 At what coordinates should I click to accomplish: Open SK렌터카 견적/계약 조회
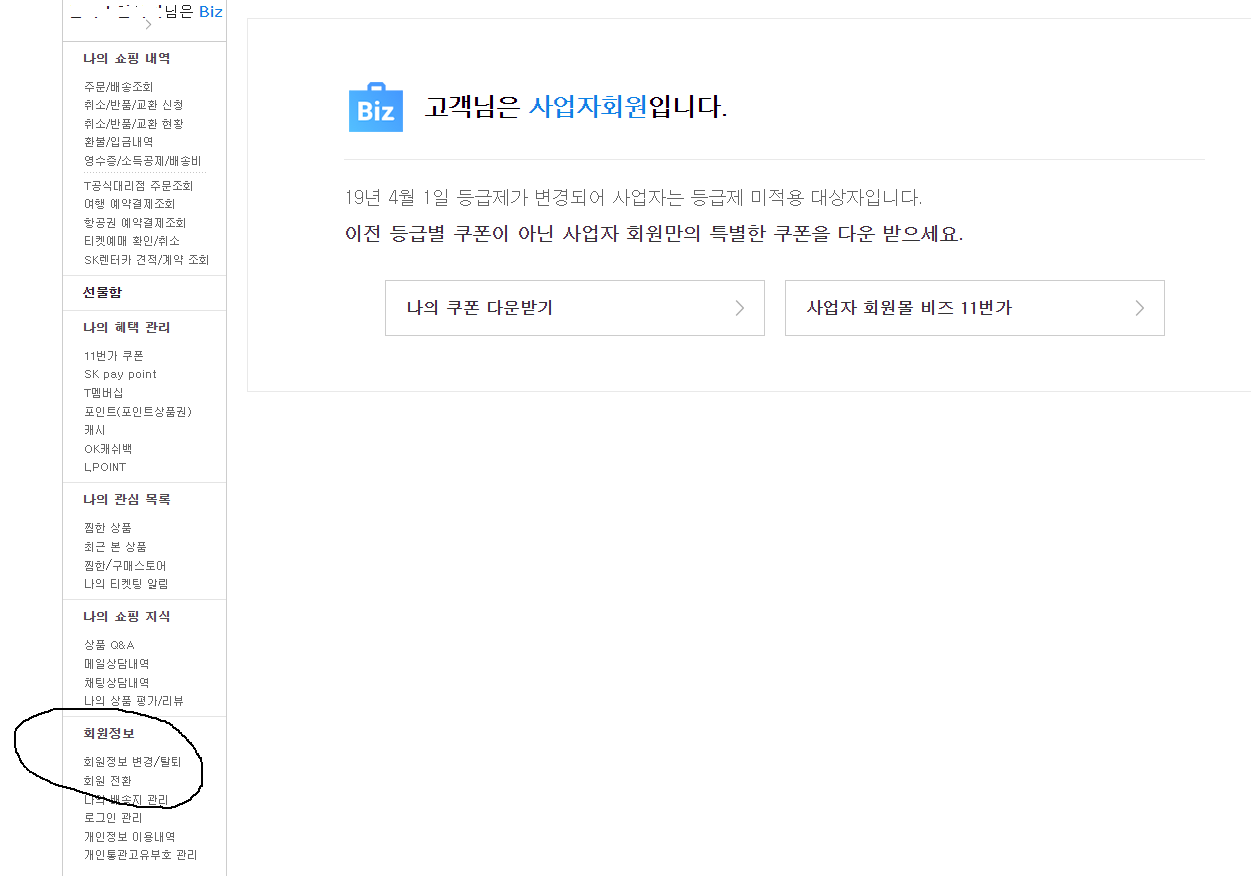click(x=146, y=260)
